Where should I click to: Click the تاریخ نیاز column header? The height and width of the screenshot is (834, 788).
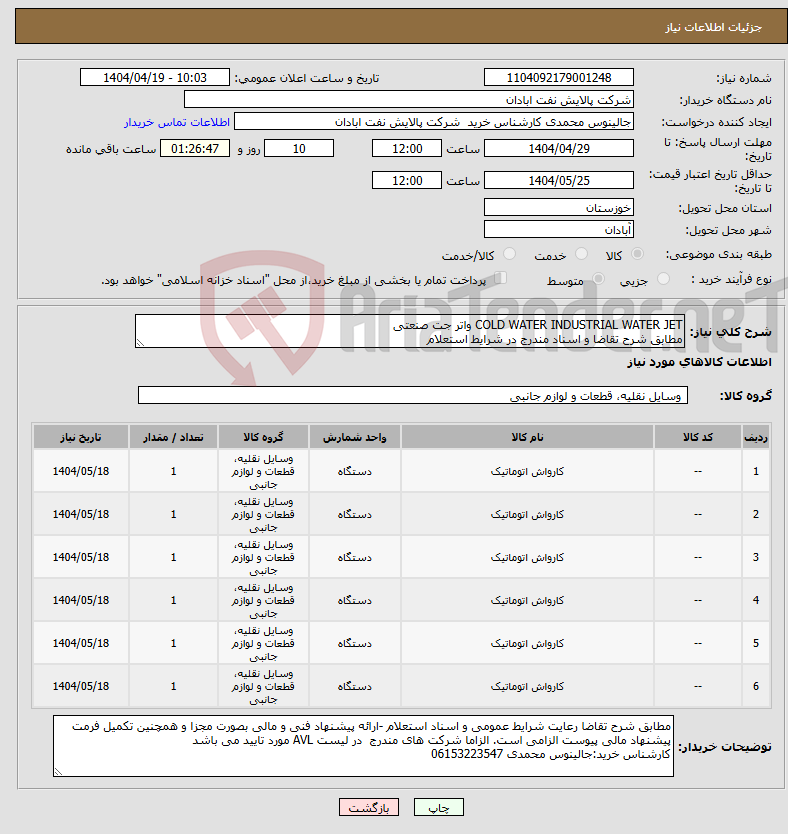81,437
